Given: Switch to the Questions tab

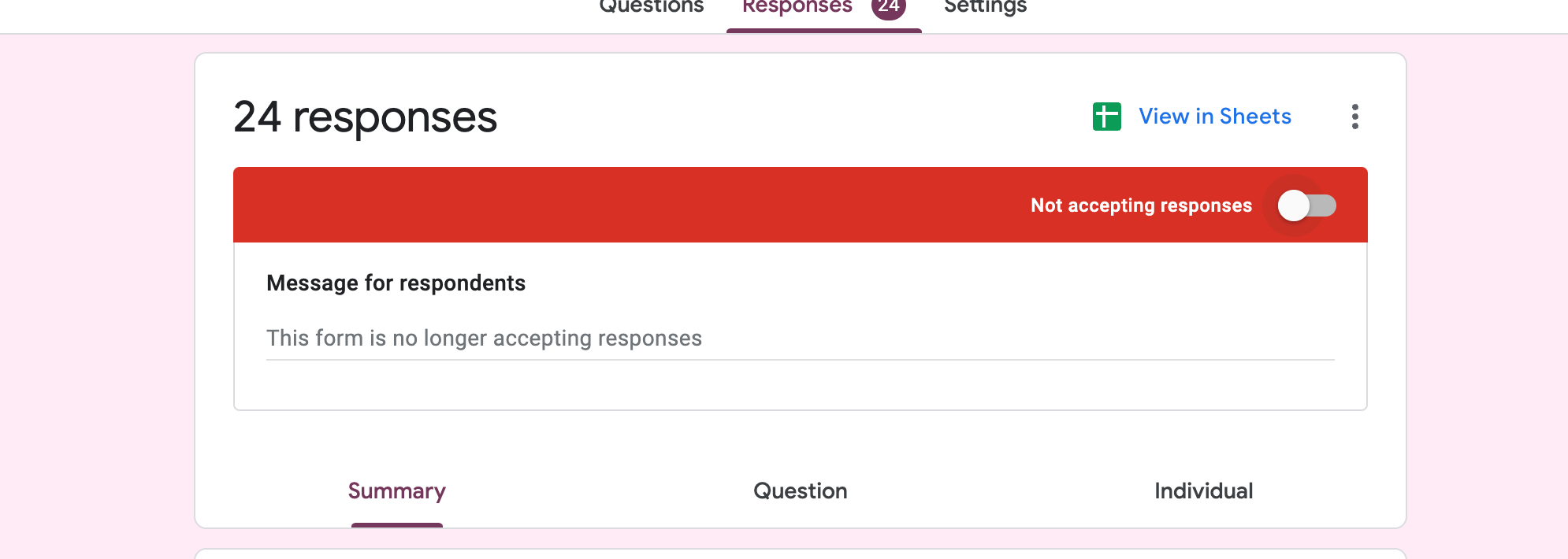Looking at the screenshot, I should click(651, 7).
